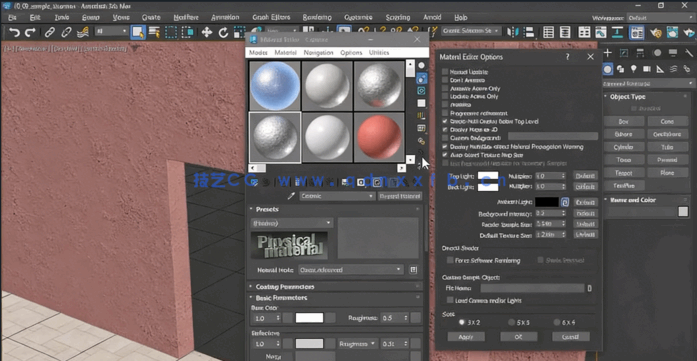The image size is (697, 361).
Task: Toggle the Custom Background checkbox
Action: point(445,138)
